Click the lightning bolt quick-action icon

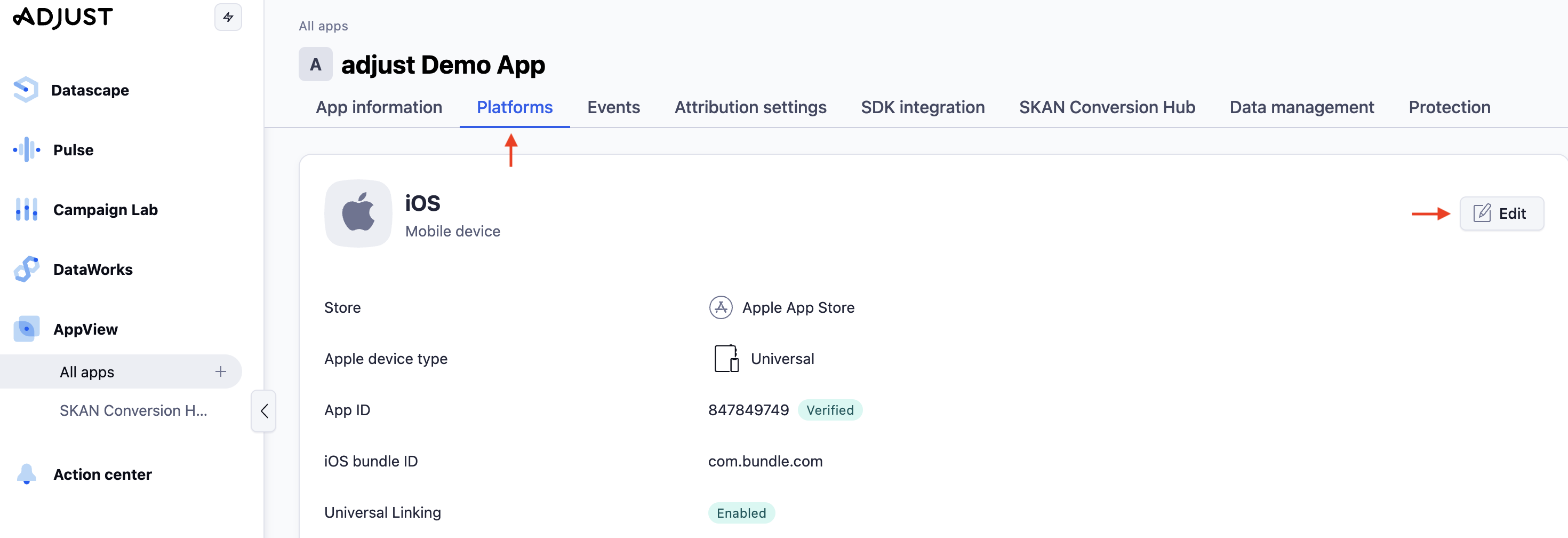pos(228,17)
